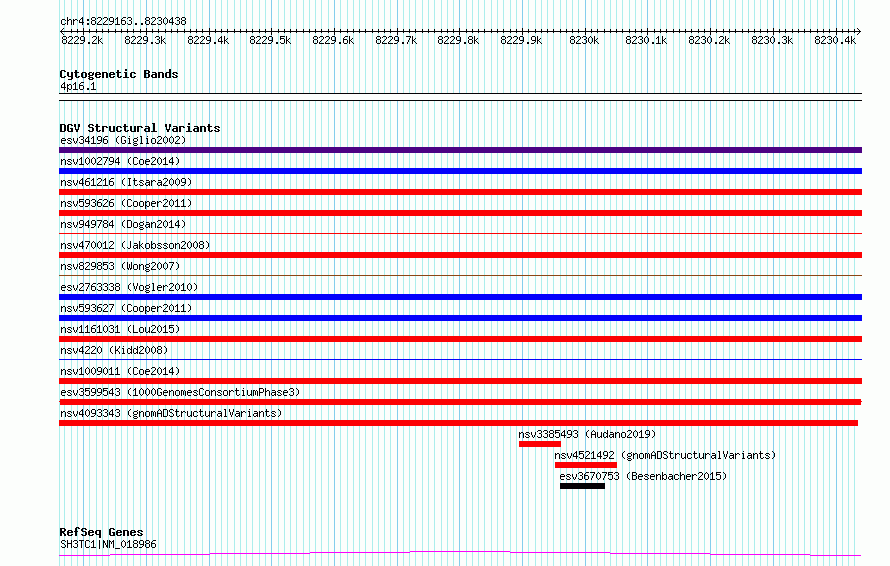Click the blue nsv593627 variant bar
The width and height of the screenshot is (890, 566).
pos(460,318)
